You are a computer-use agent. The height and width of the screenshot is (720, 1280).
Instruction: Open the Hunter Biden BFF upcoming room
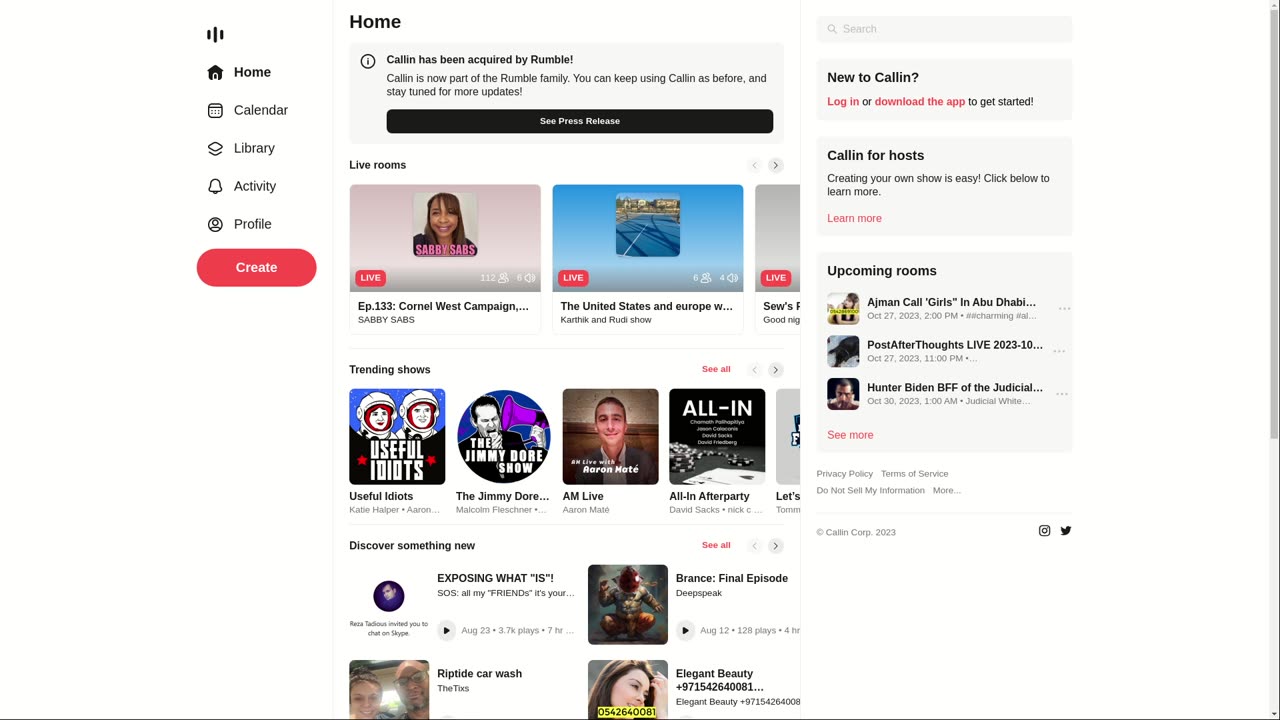point(955,388)
